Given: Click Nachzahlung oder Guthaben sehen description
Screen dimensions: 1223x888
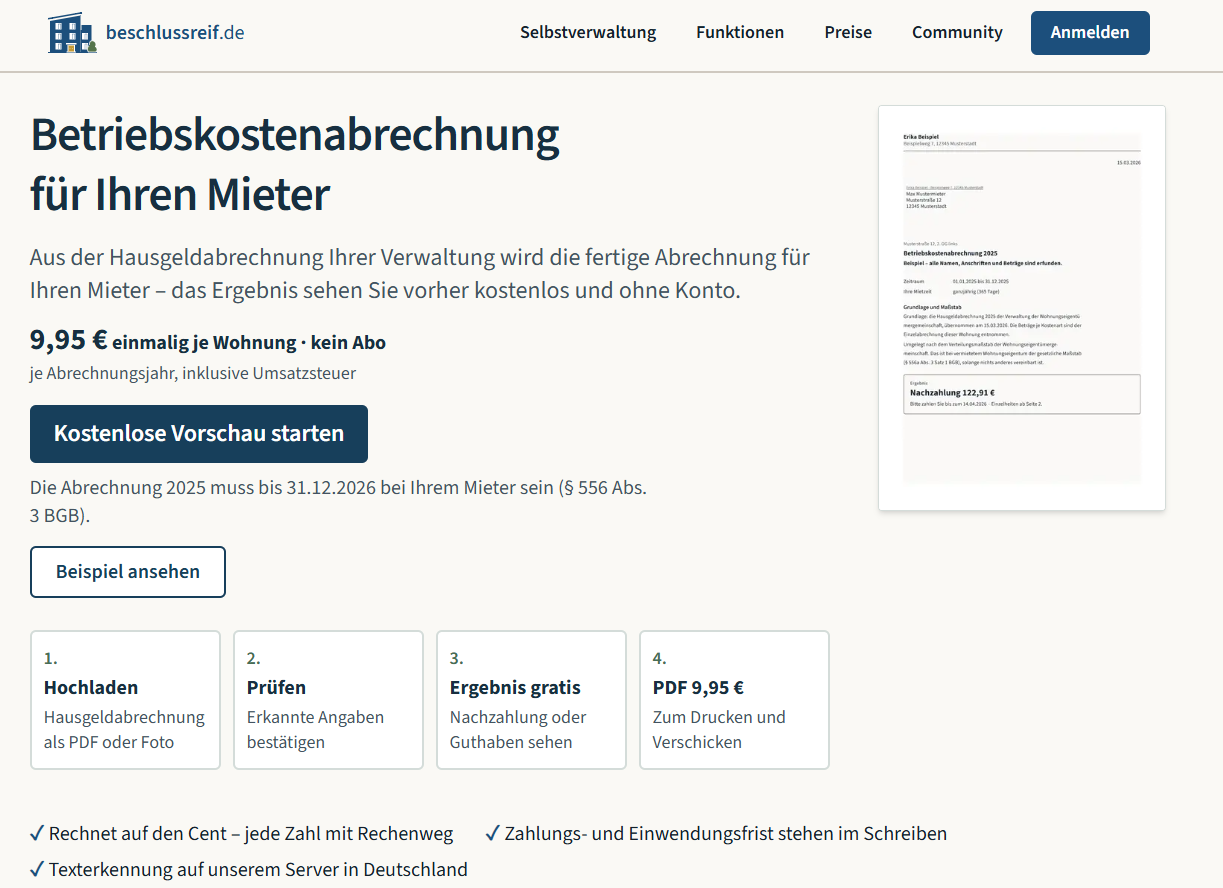Looking at the screenshot, I should coord(518,729).
